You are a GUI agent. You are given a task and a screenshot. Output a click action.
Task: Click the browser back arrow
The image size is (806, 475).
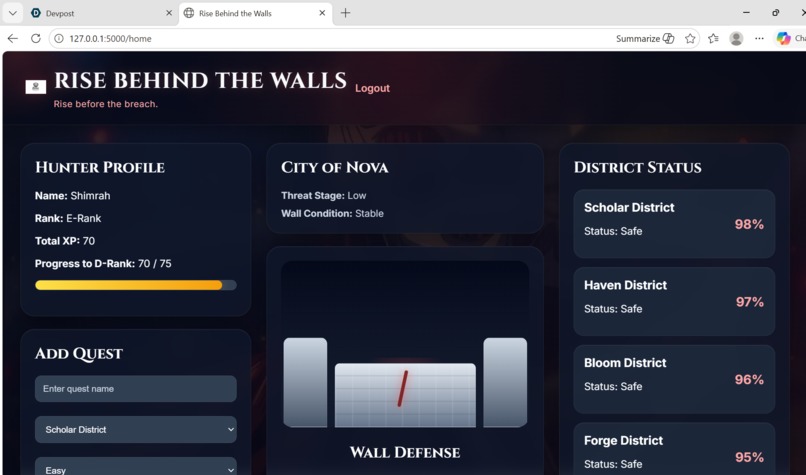(x=13, y=39)
